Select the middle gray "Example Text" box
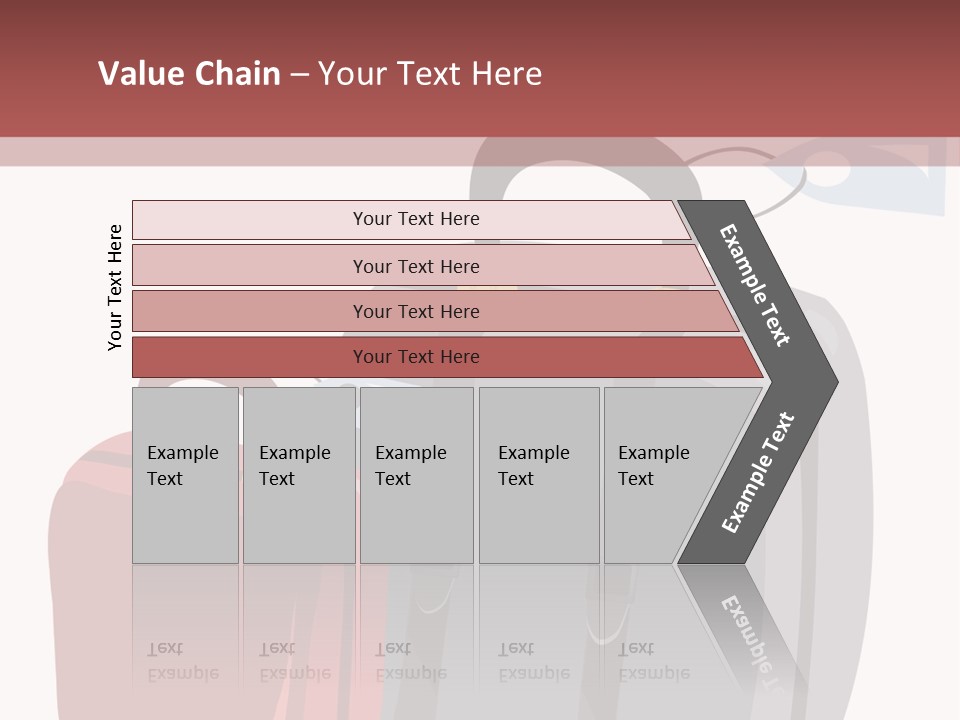The width and height of the screenshot is (960, 720). [416, 475]
